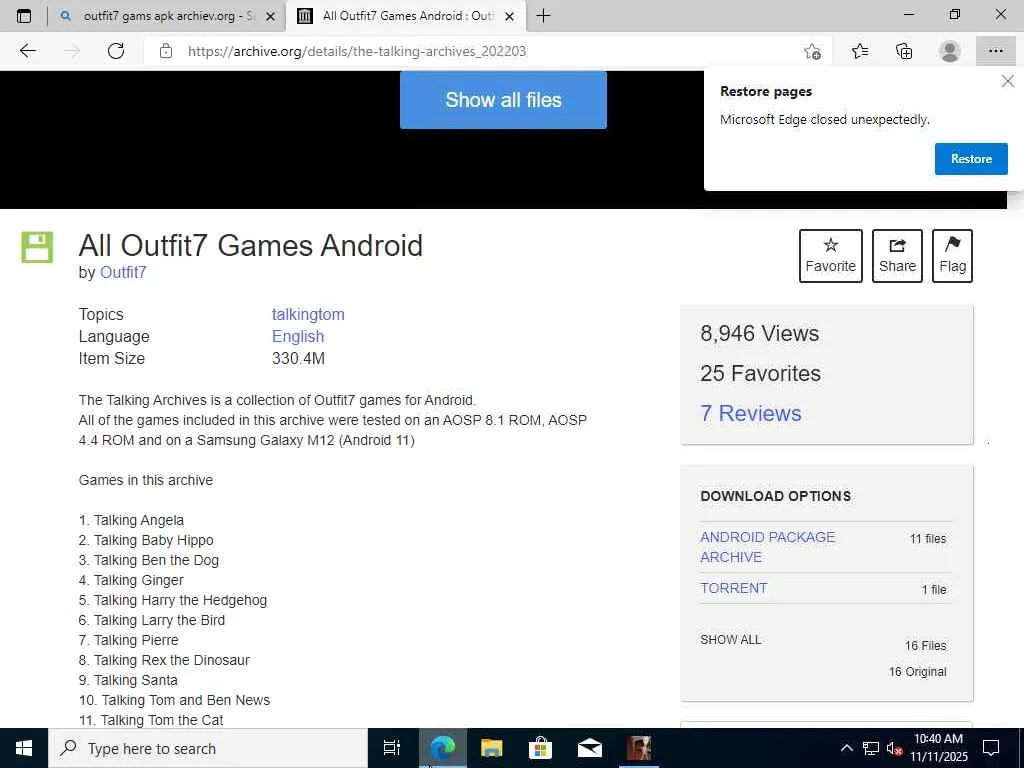Close the All Outfit7 Games Android tab

[509, 16]
